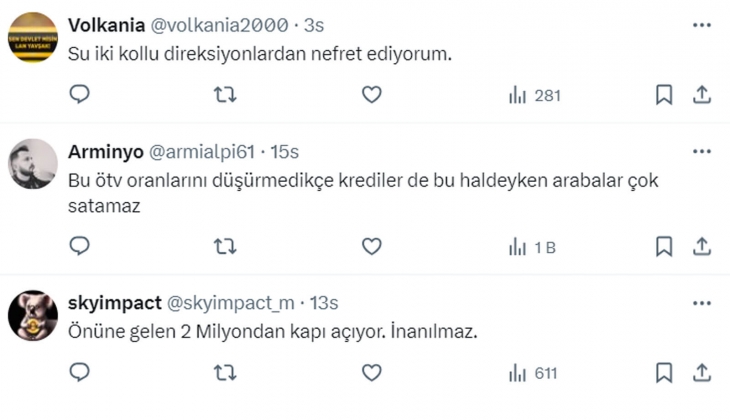View analytics on skyimpact's tweet (611)
730x420 pixels.
pyautogui.click(x=533, y=373)
